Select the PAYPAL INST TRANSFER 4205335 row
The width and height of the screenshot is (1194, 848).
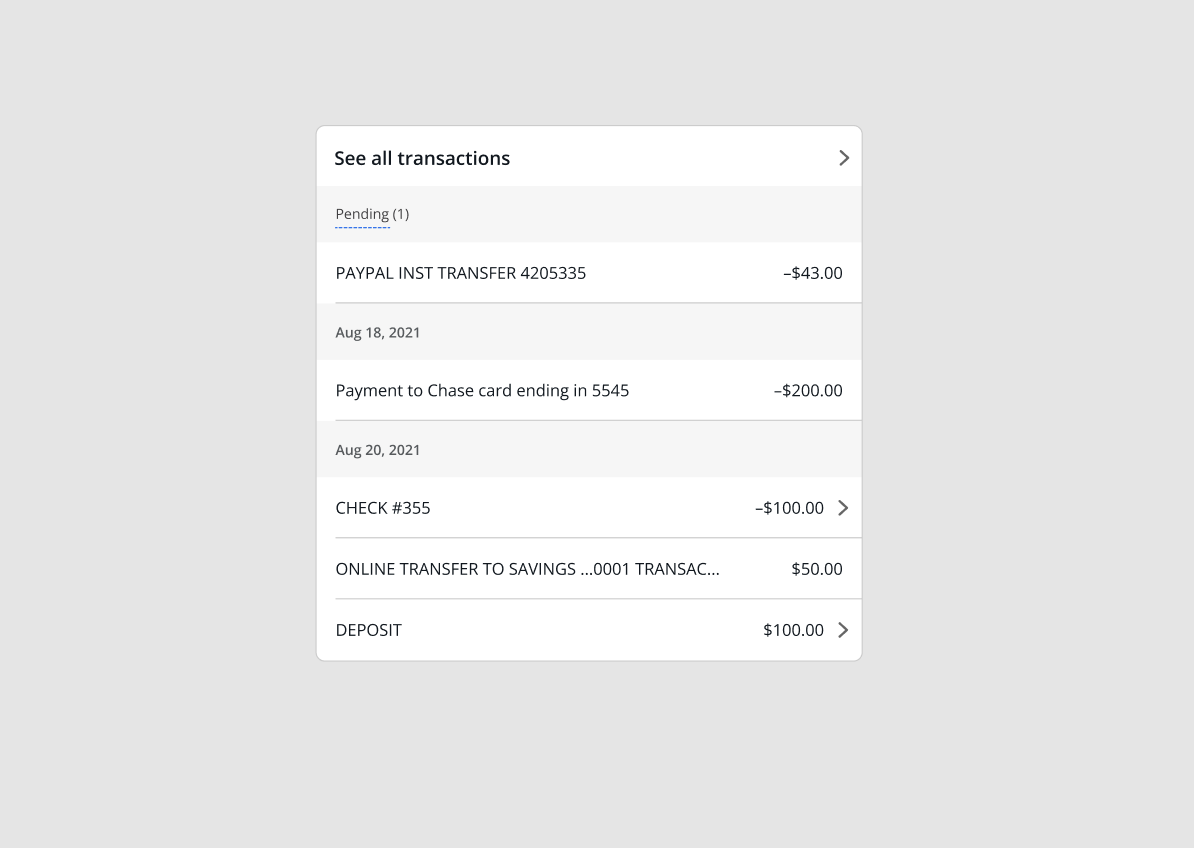pos(460,273)
